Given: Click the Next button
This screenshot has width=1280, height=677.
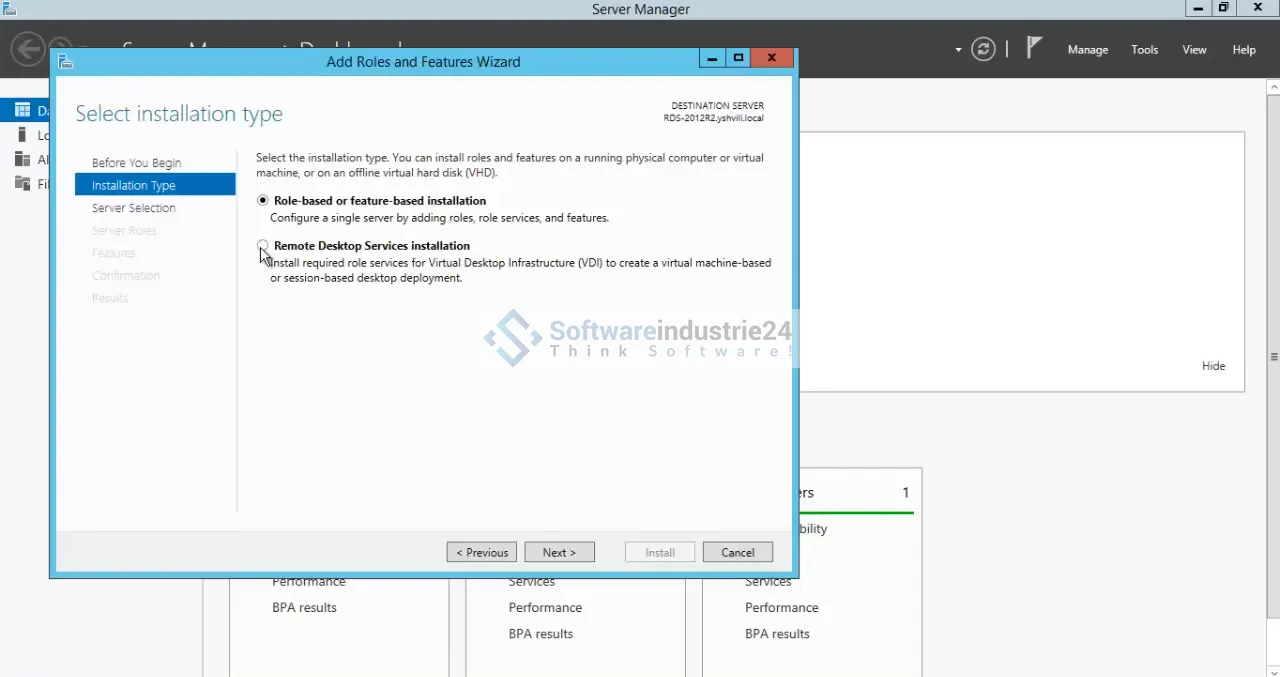Looking at the screenshot, I should click(x=559, y=552).
